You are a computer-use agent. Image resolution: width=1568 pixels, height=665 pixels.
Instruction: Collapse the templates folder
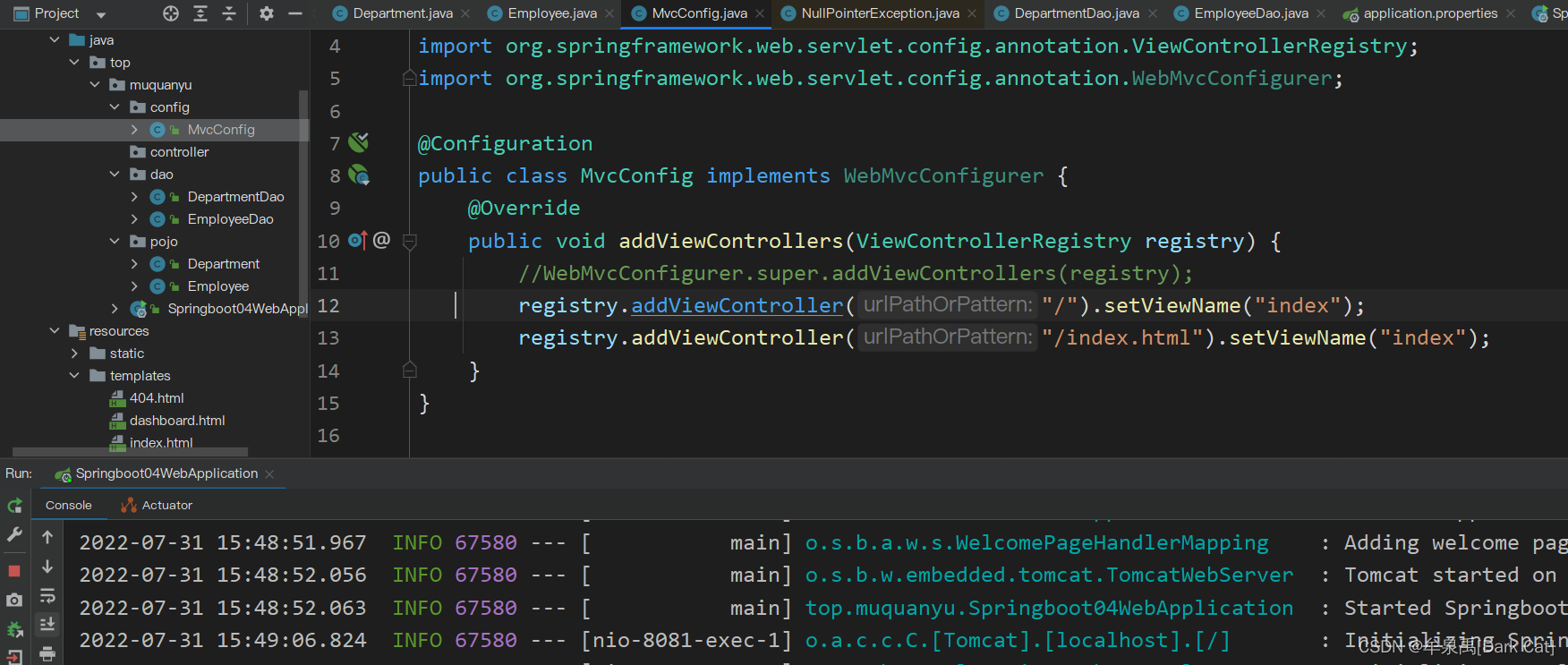pyautogui.click(x=74, y=376)
